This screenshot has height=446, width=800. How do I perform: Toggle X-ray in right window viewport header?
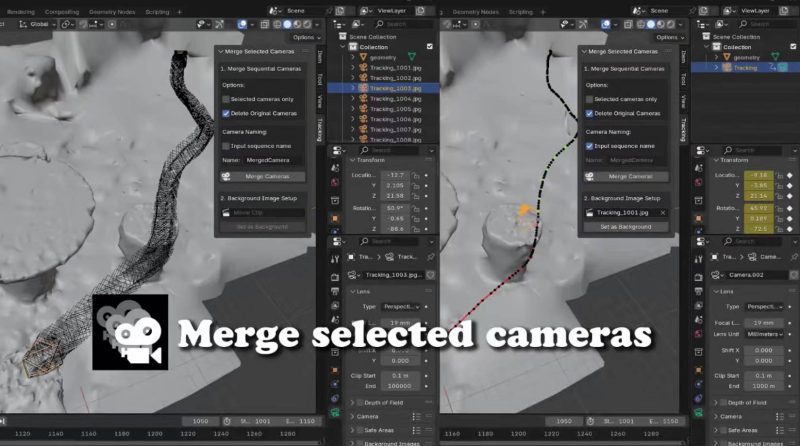pyautogui.click(x=628, y=24)
